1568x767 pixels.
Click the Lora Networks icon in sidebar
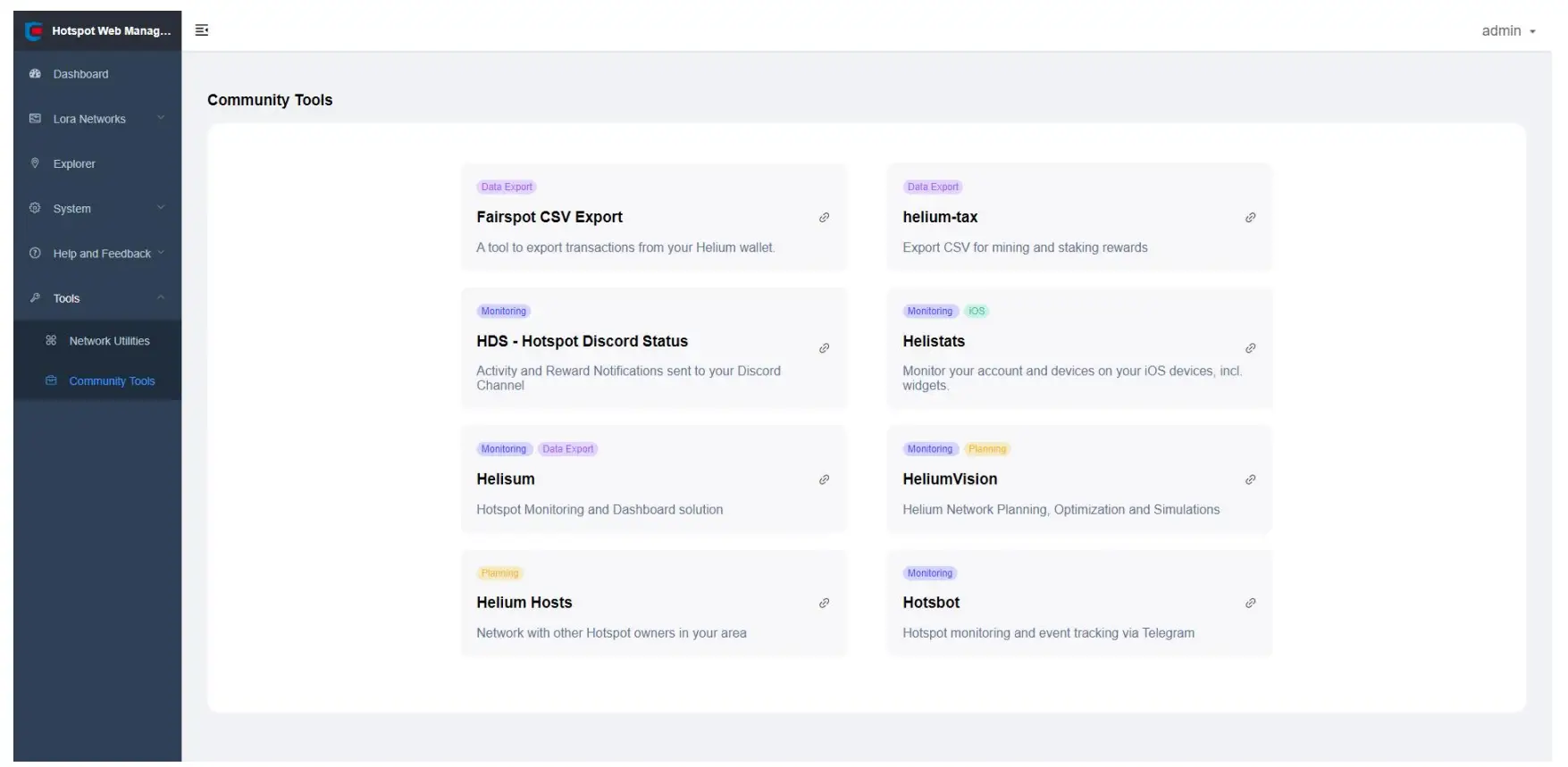(x=35, y=119)
